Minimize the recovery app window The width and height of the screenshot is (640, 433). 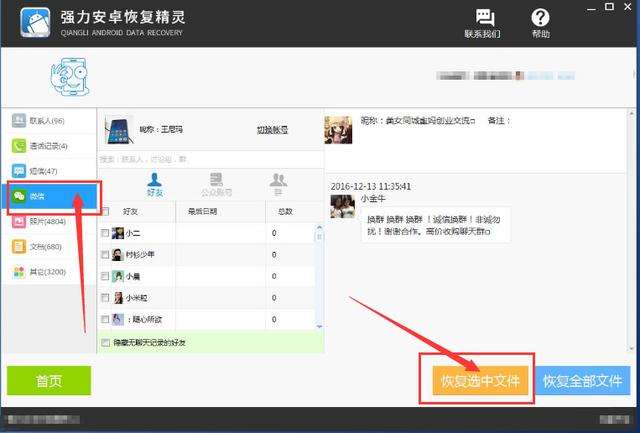591,8
